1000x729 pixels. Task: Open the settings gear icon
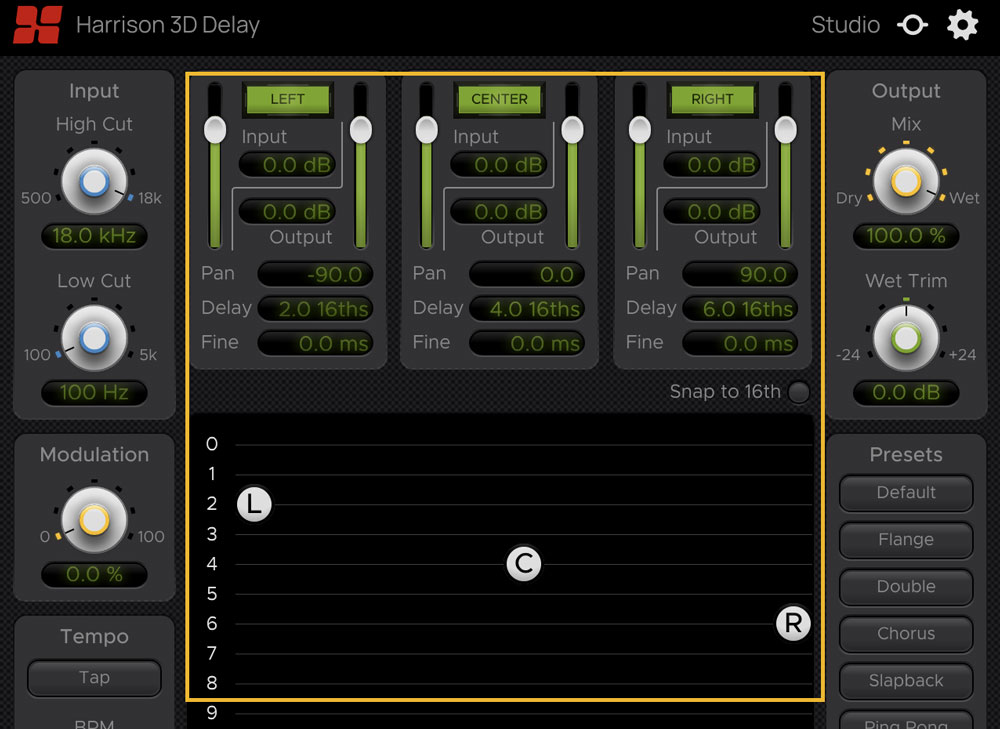(x=962, y=25)
